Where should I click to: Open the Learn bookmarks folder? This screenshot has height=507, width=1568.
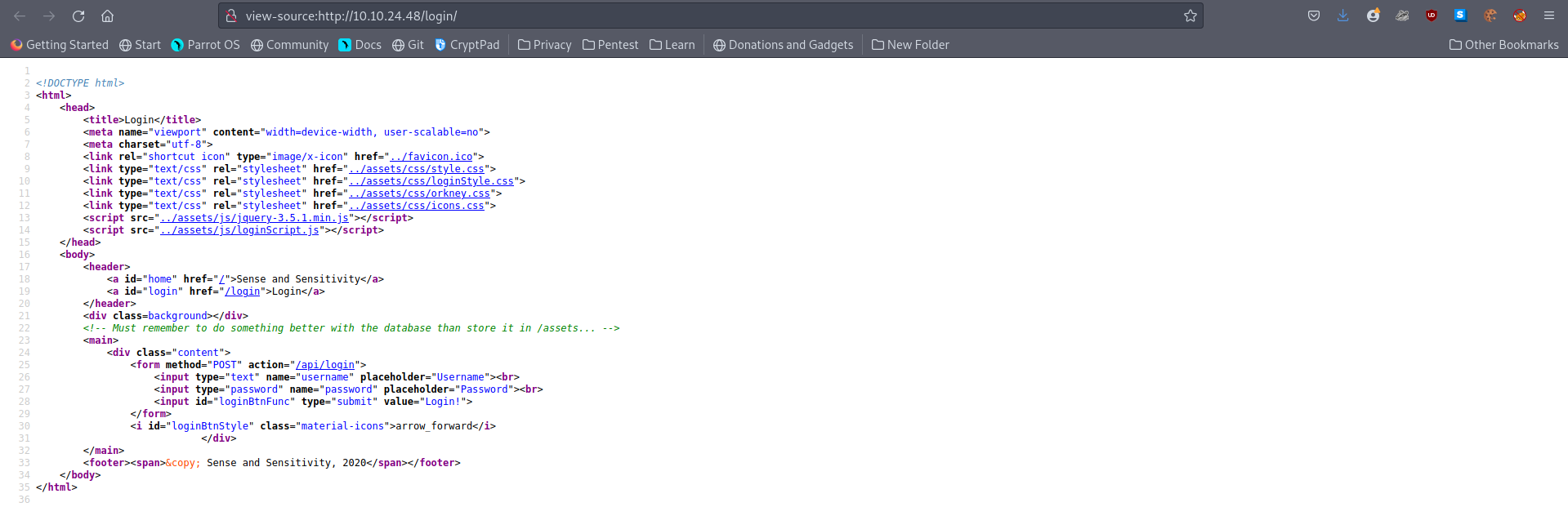click(672, 45)
